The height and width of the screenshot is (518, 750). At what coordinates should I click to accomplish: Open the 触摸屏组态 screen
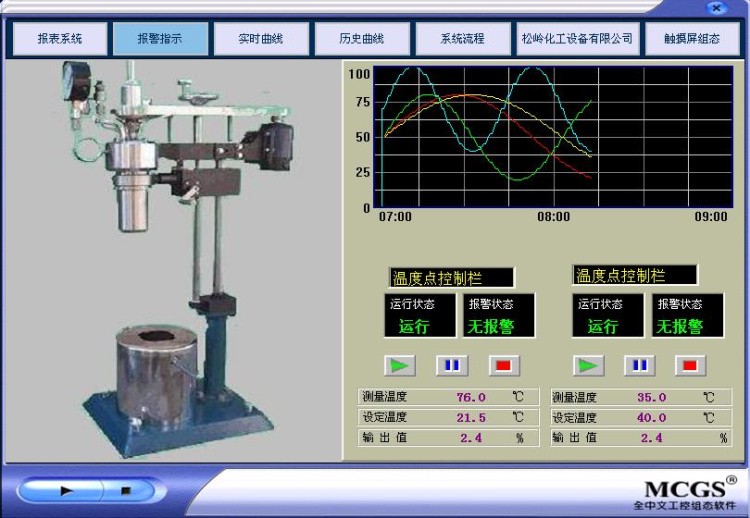tap(691, 39)
